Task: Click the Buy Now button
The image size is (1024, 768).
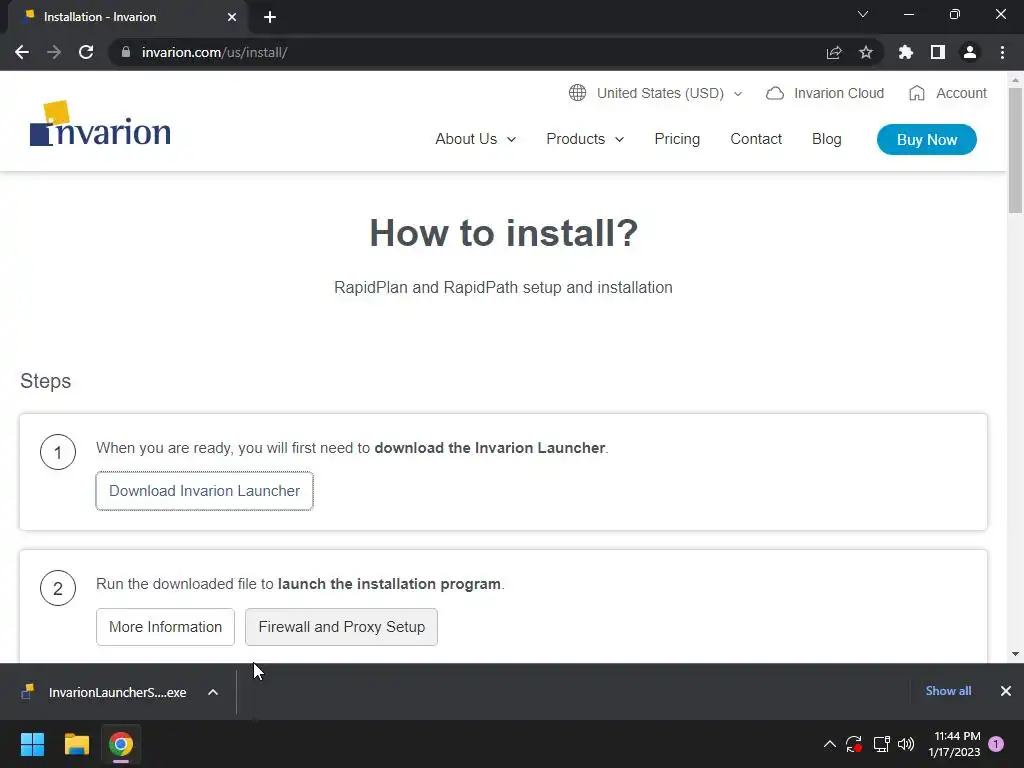Action: coord(927,140)
